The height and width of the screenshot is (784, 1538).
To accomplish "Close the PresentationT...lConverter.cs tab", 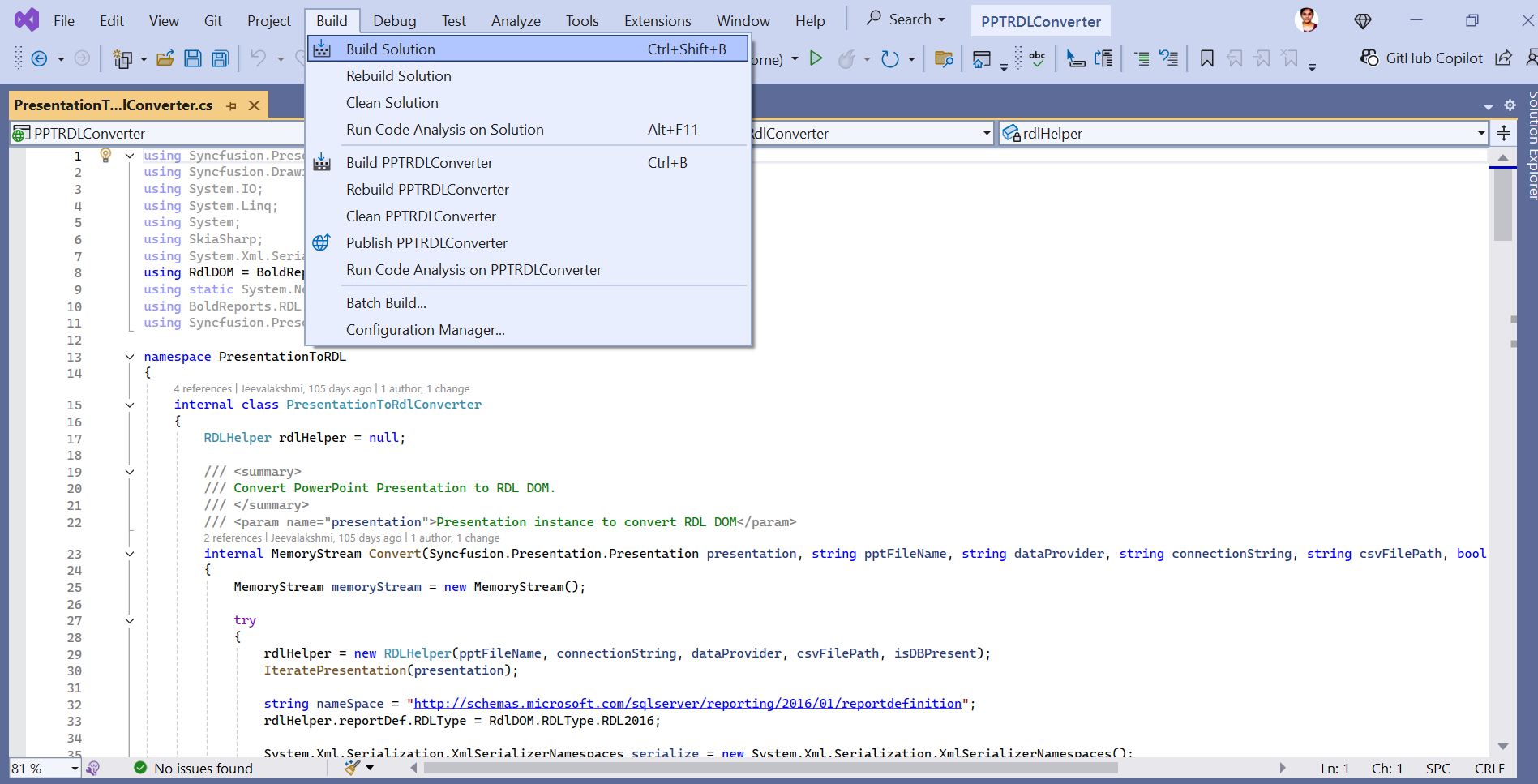I will tap(254, 105).
